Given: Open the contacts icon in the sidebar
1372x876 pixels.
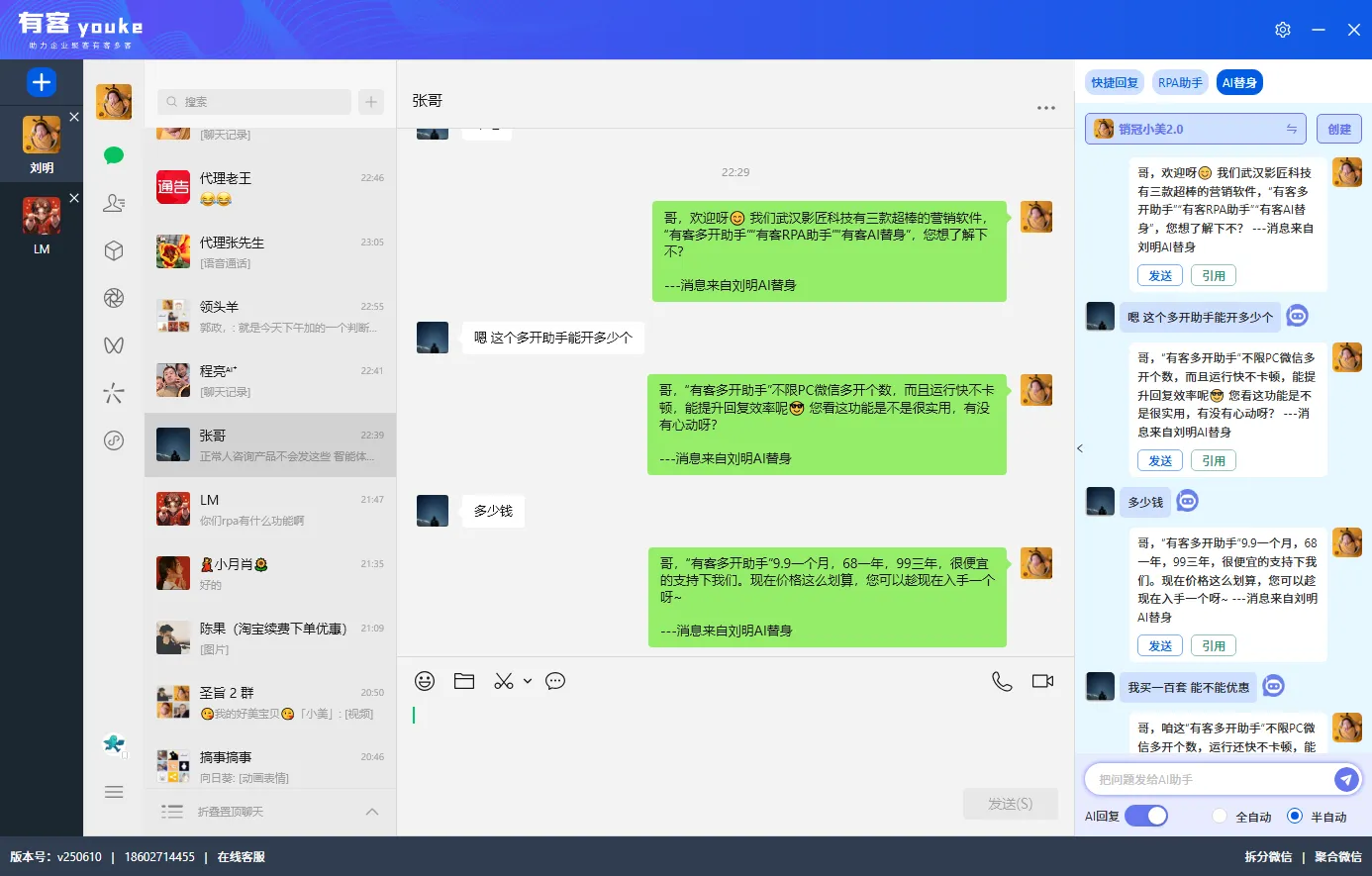Looking at the screenshot, I should tap(113, 203).
